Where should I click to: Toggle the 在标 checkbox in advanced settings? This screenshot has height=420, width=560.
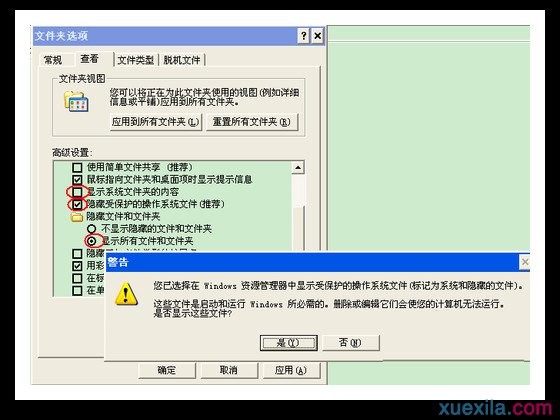click(x=77, y=278)
